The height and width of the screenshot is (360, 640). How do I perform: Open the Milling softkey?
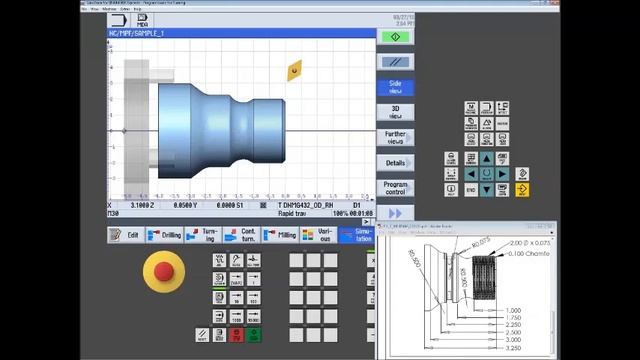(280, 235)
